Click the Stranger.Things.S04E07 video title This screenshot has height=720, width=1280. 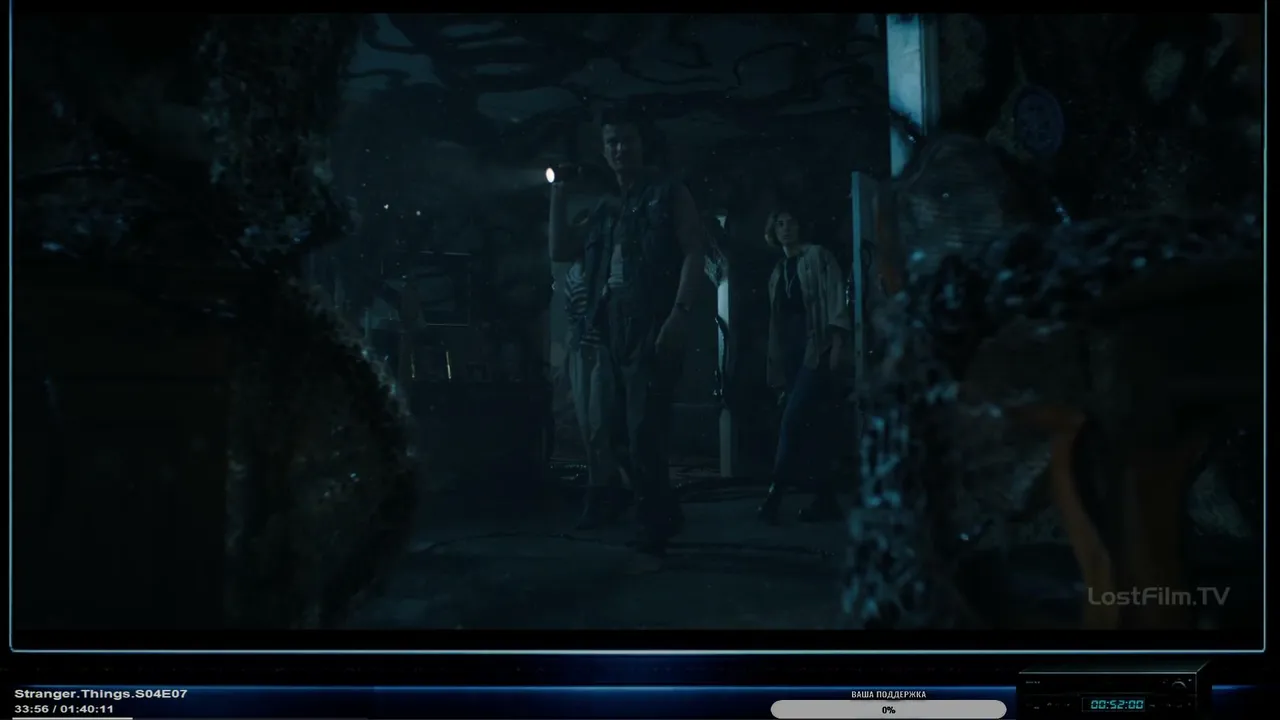101,694
